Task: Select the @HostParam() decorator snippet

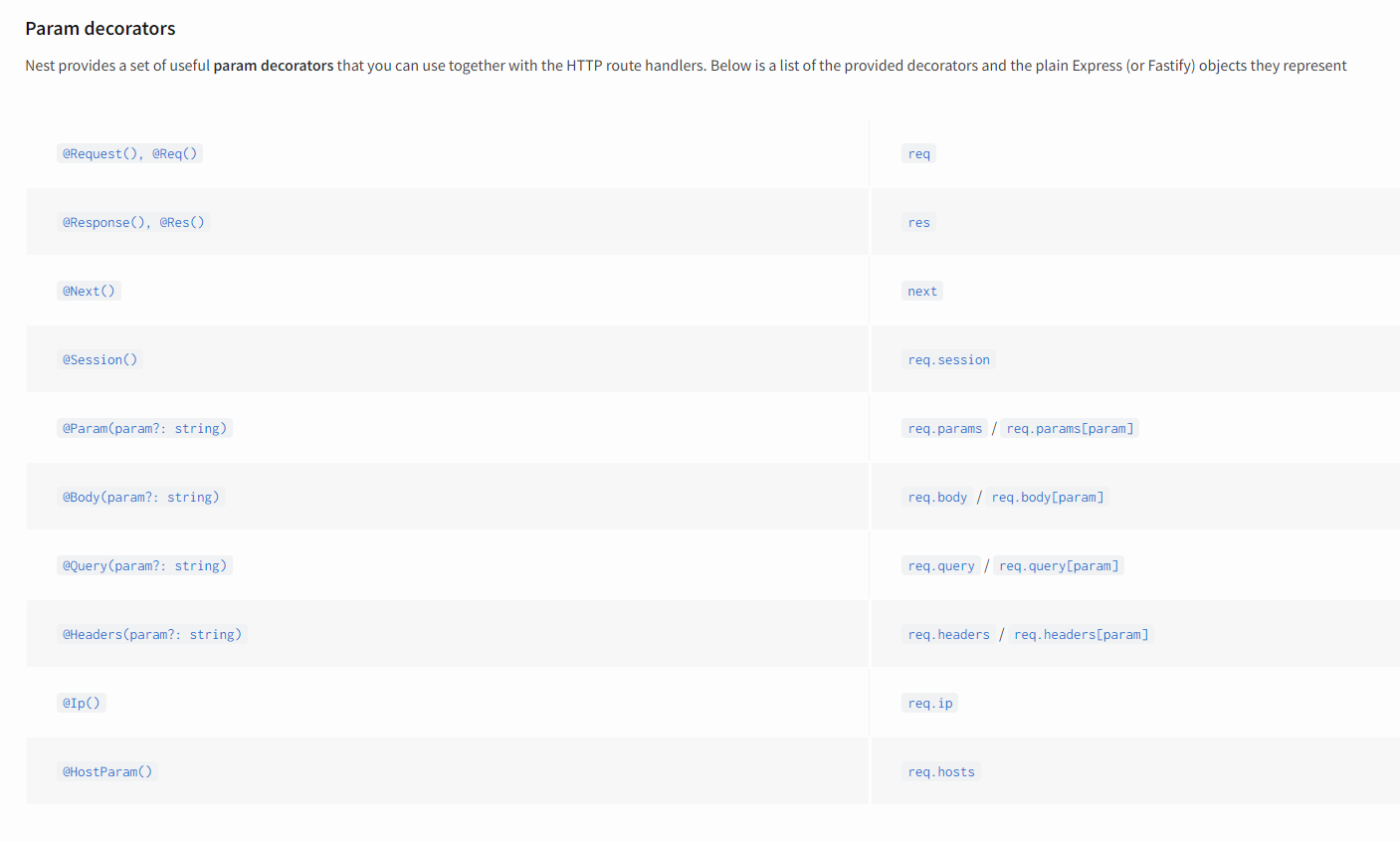Action: (107, 771)
